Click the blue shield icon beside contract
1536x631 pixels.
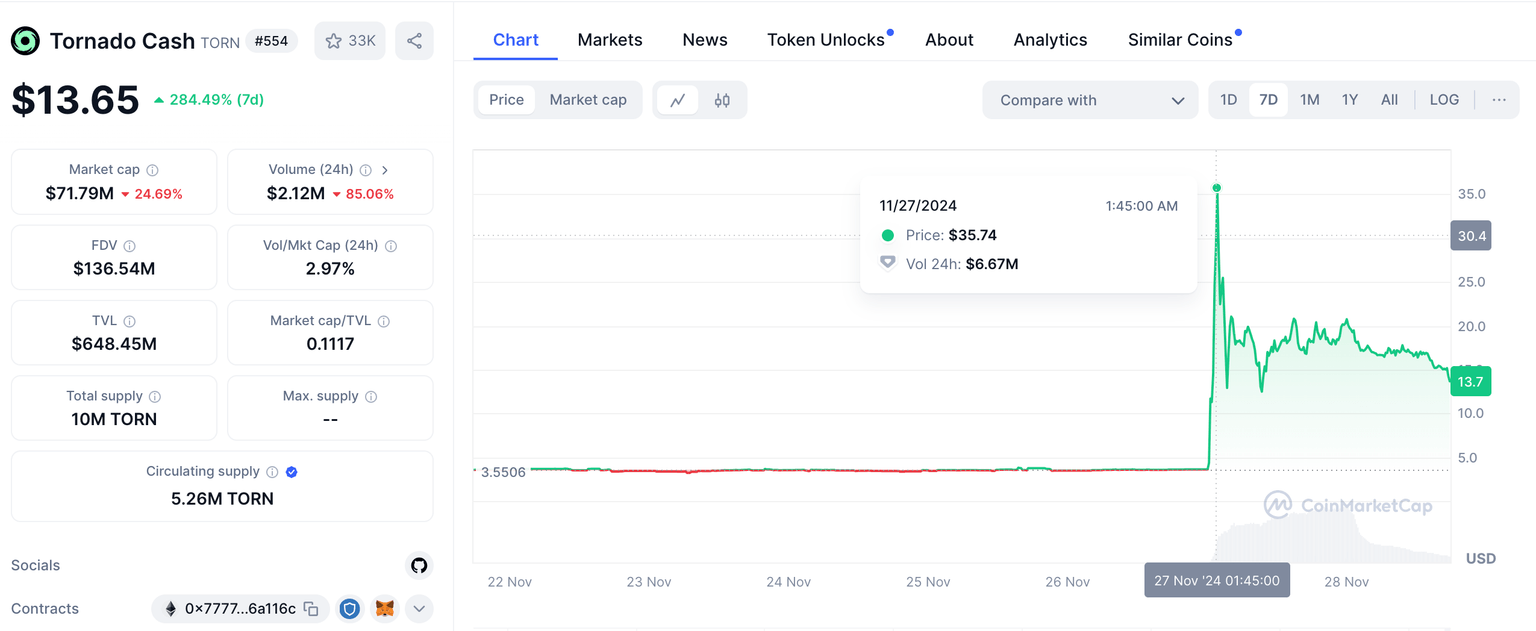point(349,608)
